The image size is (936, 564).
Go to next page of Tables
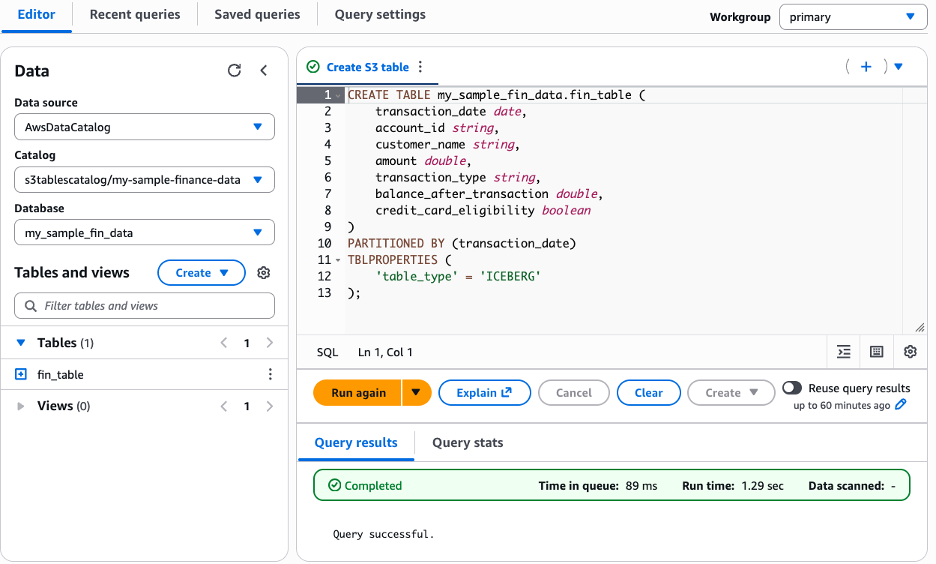(x=269, y=343)
